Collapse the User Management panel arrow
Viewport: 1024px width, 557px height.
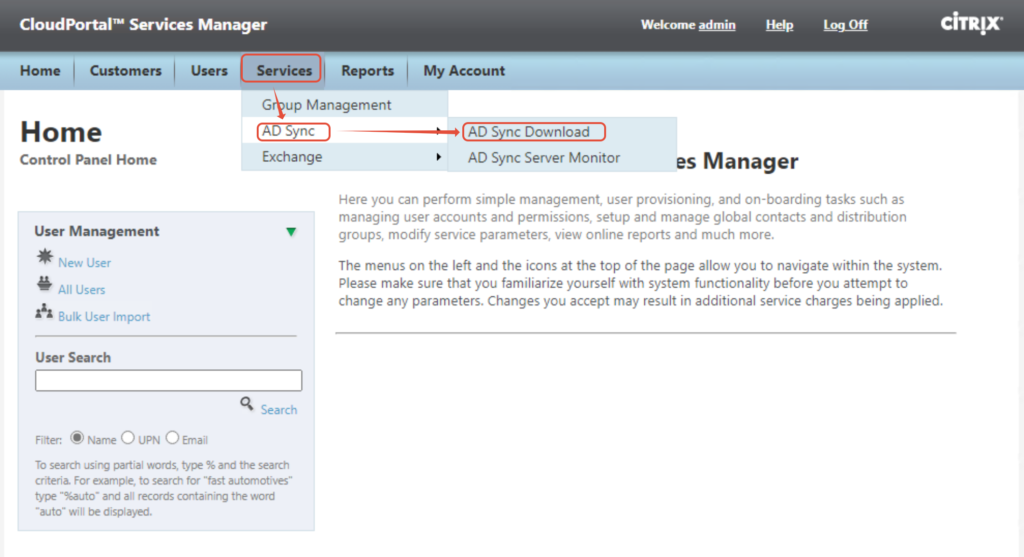click(x=291, y=232)
